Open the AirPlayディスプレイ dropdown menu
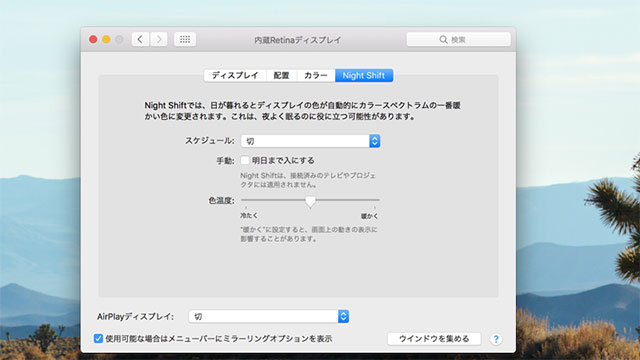640x360 pixels. coord(269,316)
